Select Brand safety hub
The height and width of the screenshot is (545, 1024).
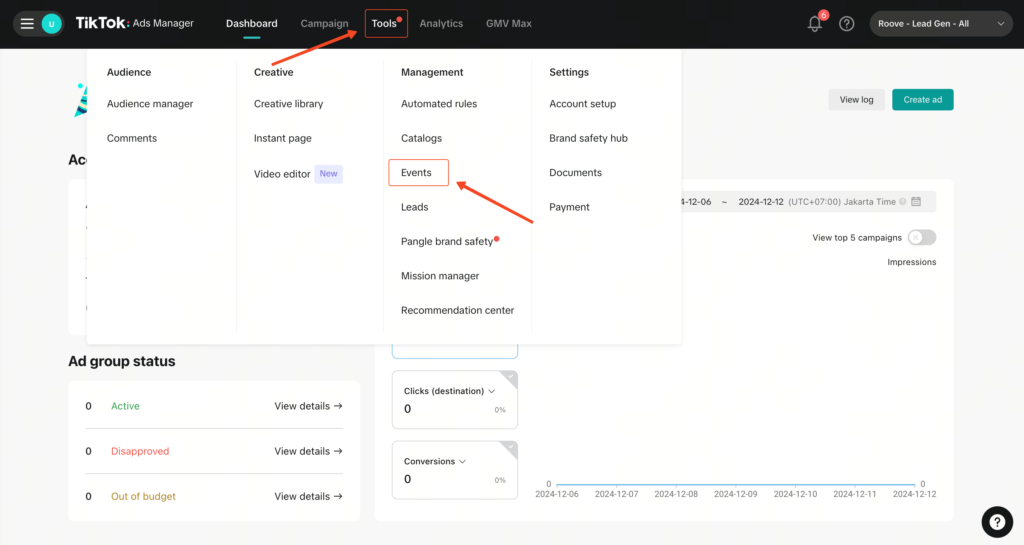(x=588, y=138)
